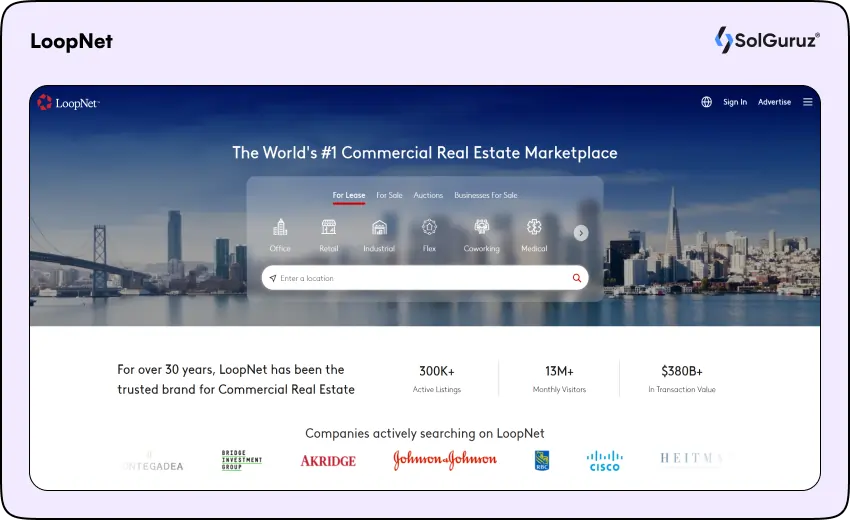Click the Enter a location field
The image size is (850, 520).
425,278
